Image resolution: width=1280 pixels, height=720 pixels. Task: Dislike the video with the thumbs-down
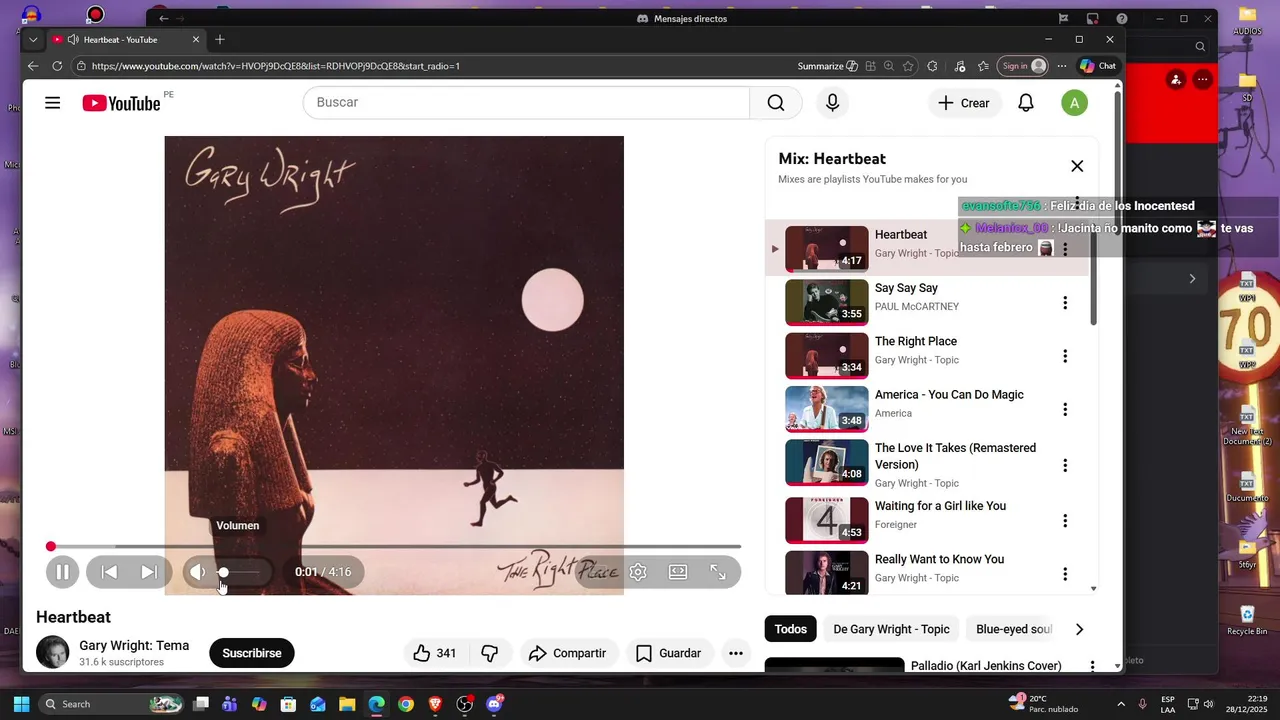point(490,653)
